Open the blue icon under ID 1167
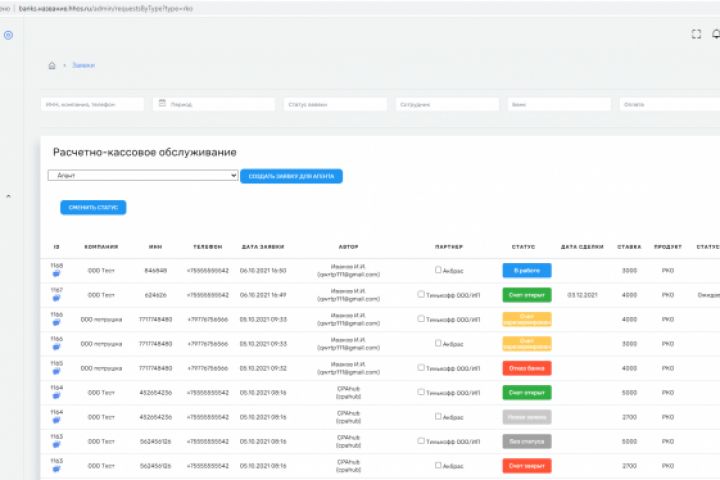The height and width of the screenshot is (480, 720). 56,298
